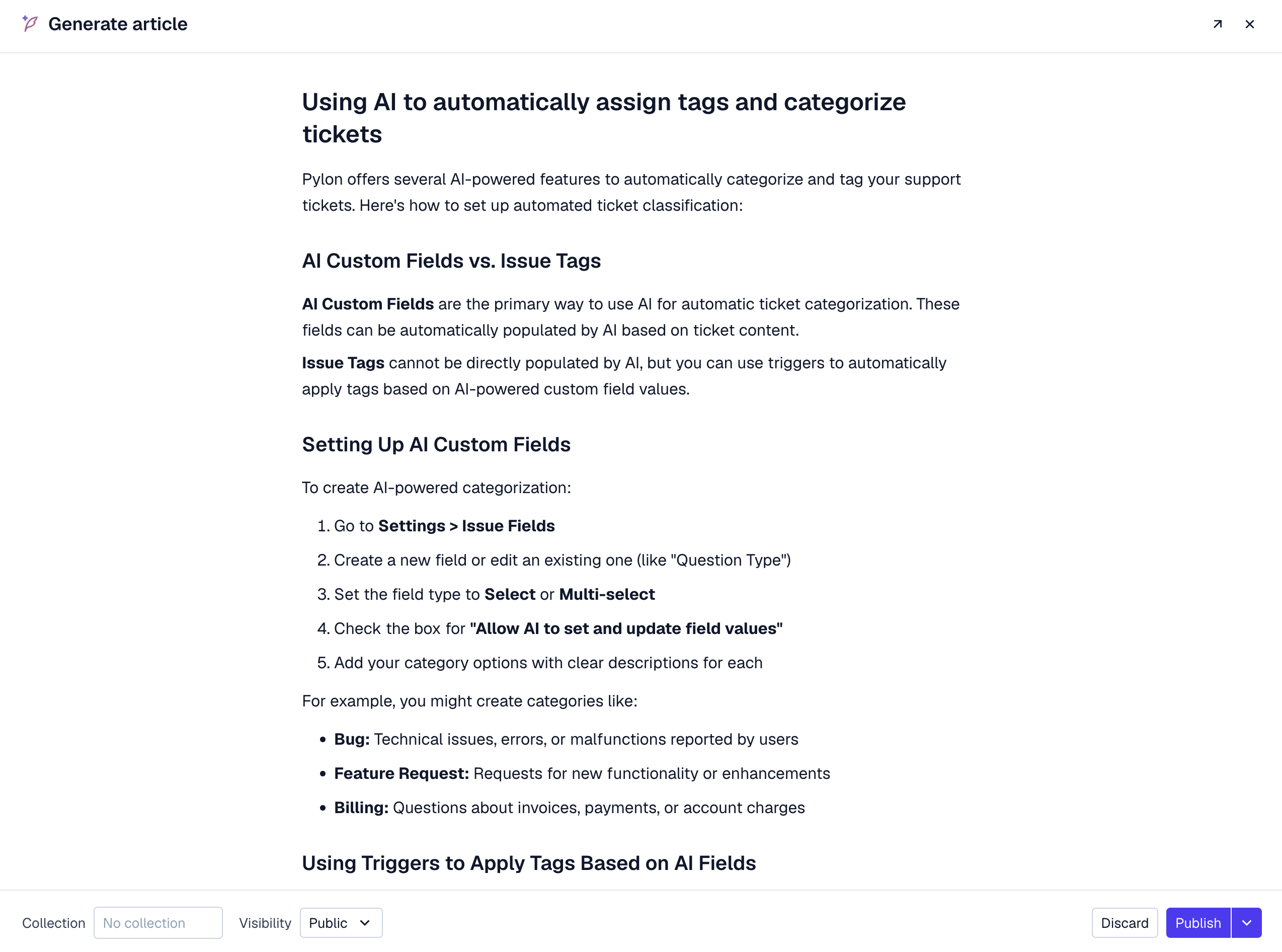The image size is (1282, 952).
Task: Close the Generate article dialog
Action: tap(1250, 24)
